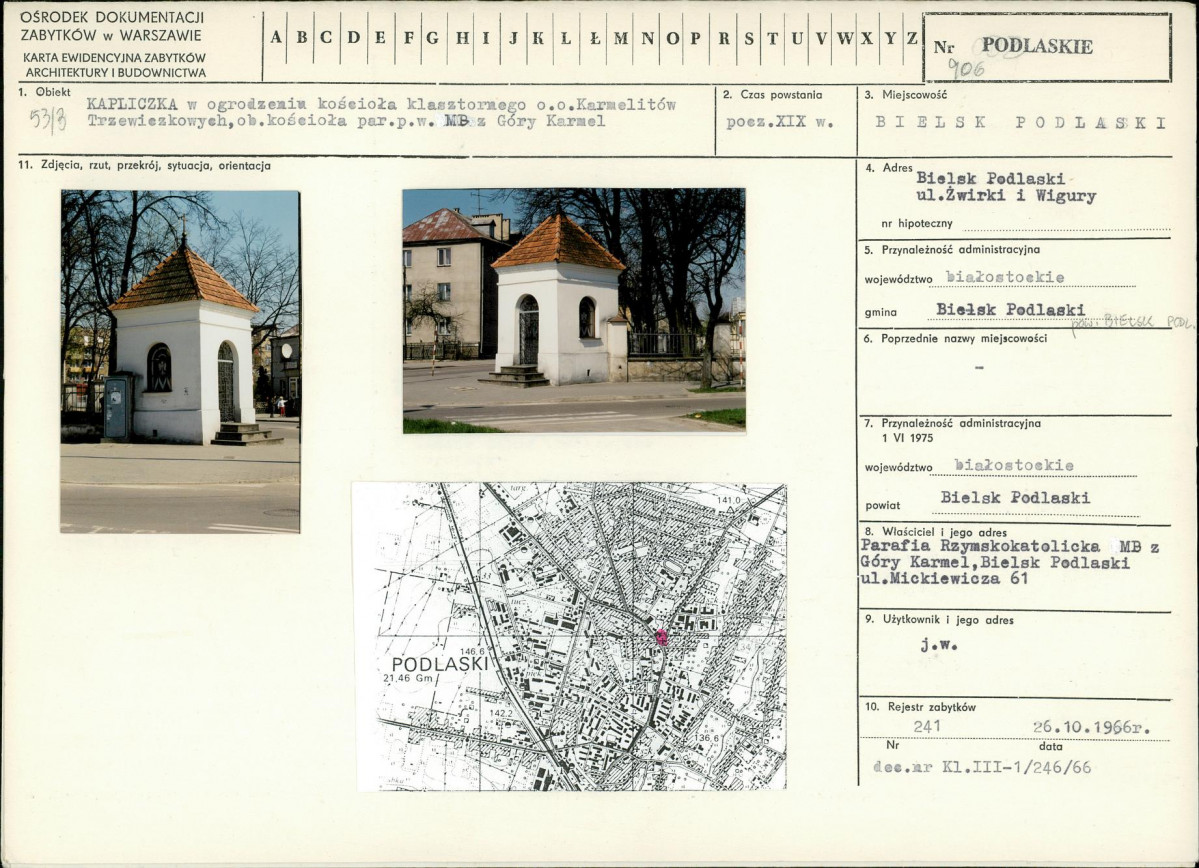The width and height of the screenshot is (1199, 868).
Task: Click the Bielsk Podlaski situation map
Action: [570, 636]
